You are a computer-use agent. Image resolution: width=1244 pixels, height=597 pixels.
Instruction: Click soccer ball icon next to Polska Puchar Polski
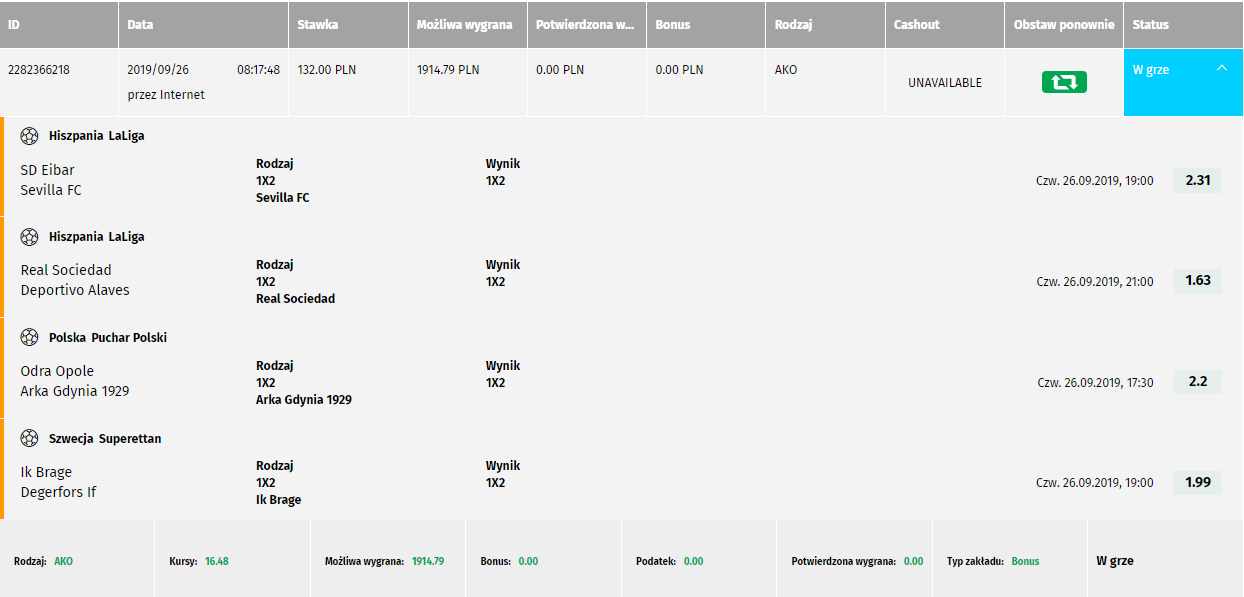[x=29, y=337]
